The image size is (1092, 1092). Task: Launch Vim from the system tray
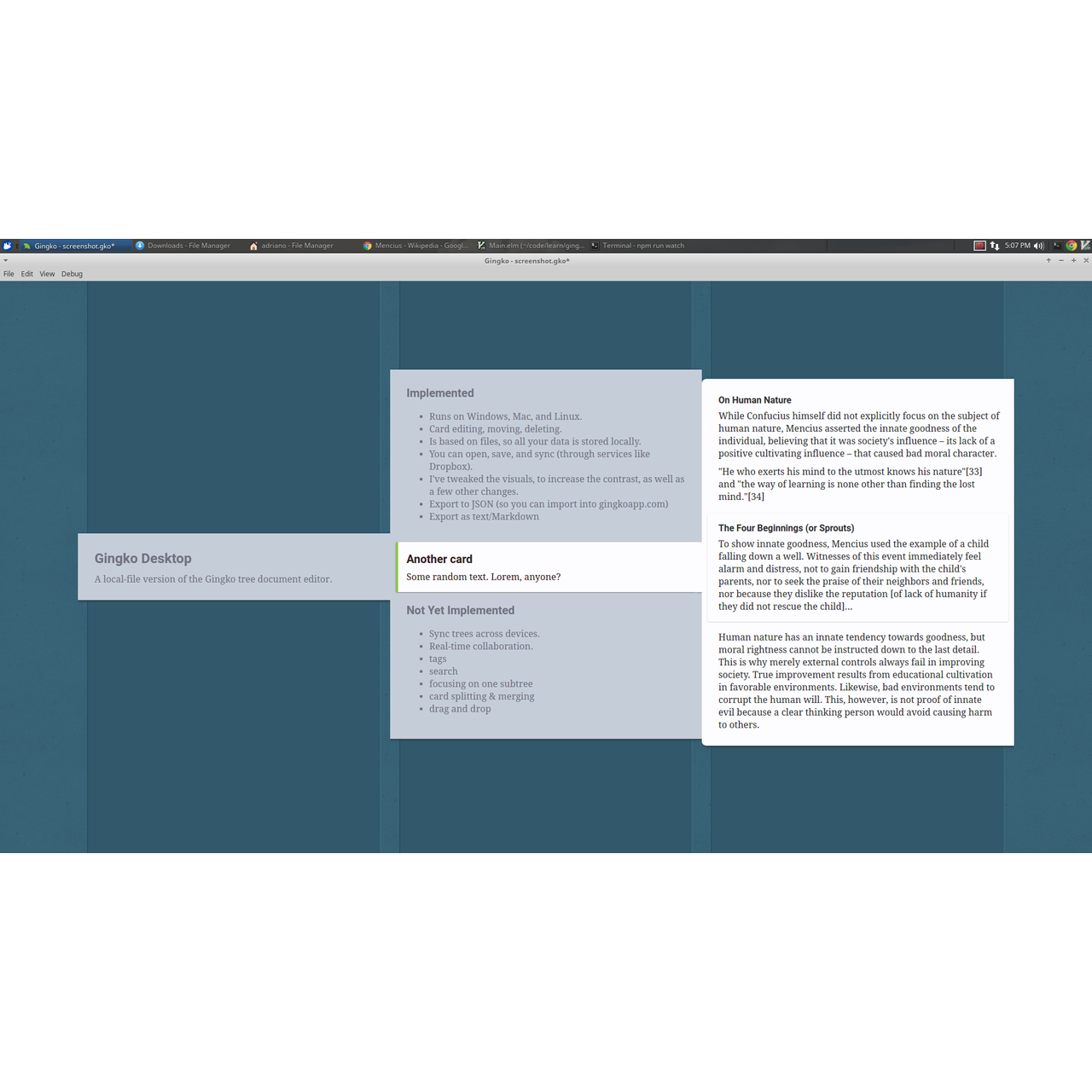pyautogui.click(x=1083, y=246)
